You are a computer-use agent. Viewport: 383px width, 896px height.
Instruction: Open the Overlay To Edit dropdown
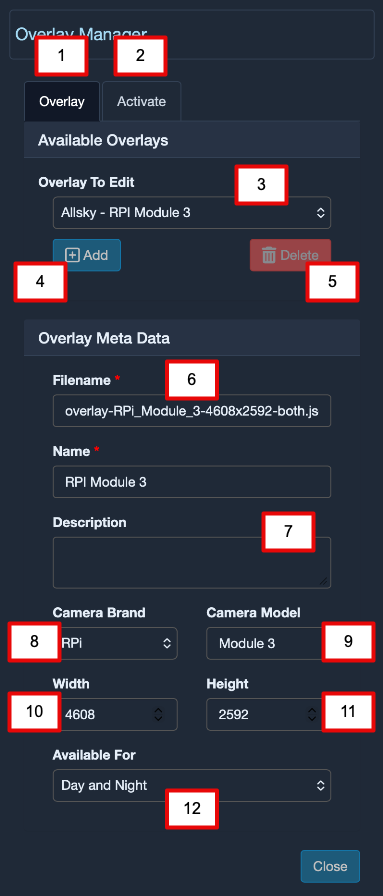tap(192, 213)
